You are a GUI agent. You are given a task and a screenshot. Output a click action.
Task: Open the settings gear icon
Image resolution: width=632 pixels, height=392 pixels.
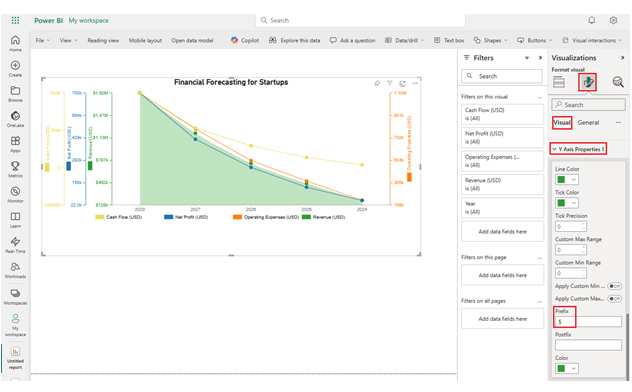613,20
